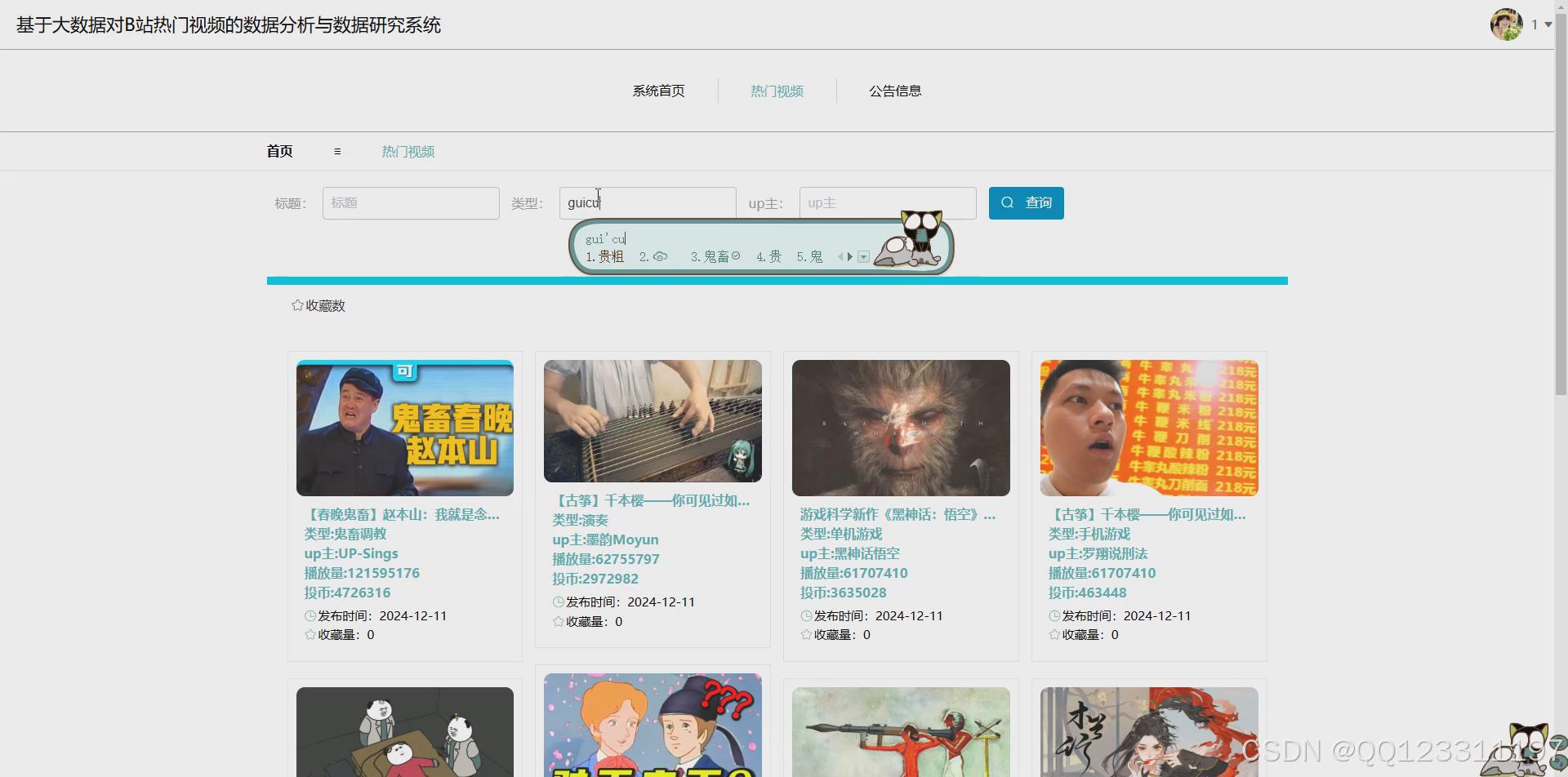Click text 类型:单机游戏
The image size is (1568, 777).
(x=841, y=534)
